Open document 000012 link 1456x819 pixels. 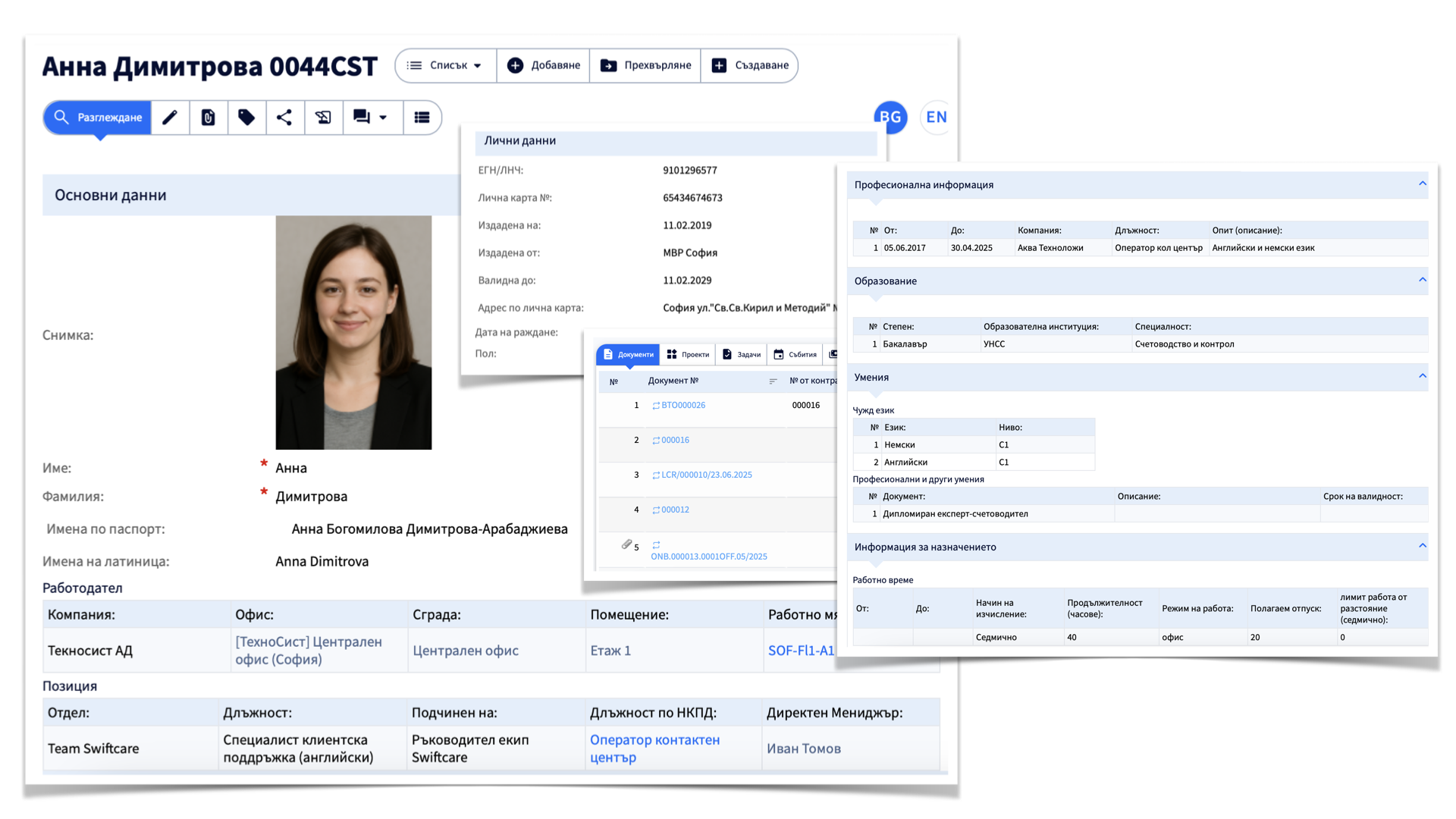[675, 510]
